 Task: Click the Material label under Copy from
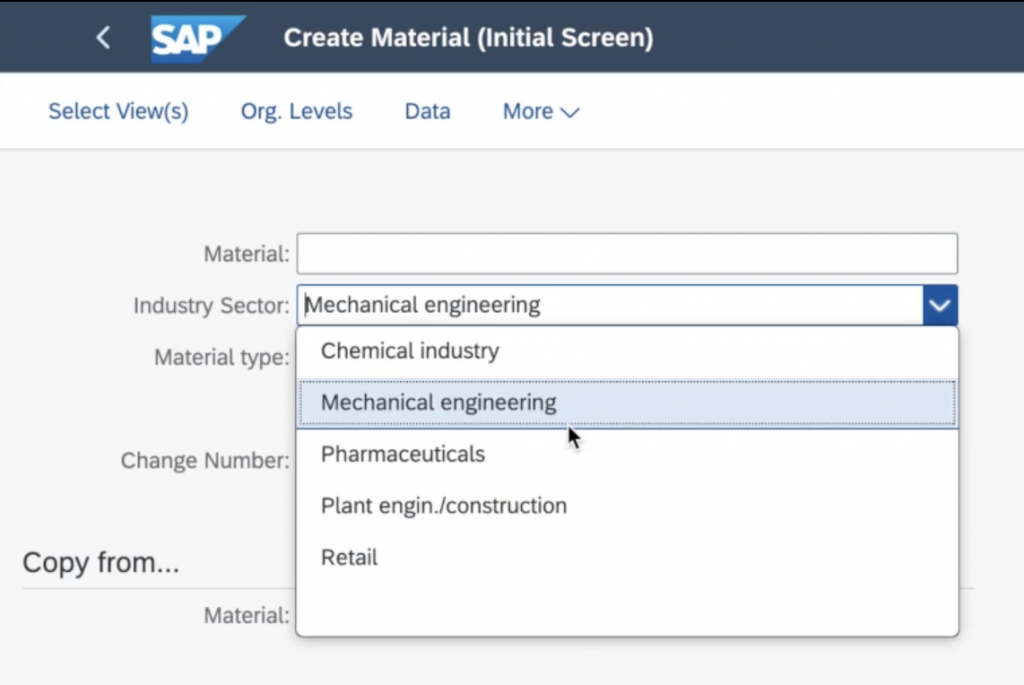[x=246, y=615]
